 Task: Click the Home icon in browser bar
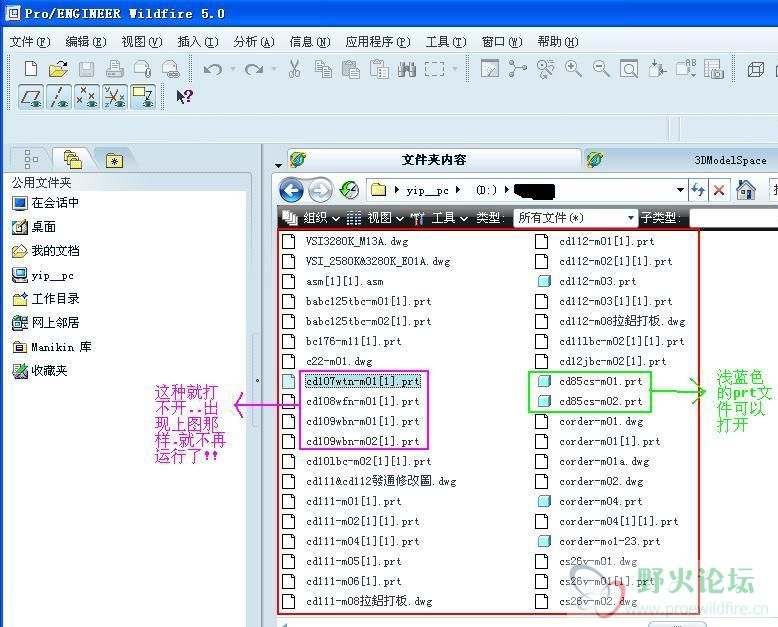(745, 189)
